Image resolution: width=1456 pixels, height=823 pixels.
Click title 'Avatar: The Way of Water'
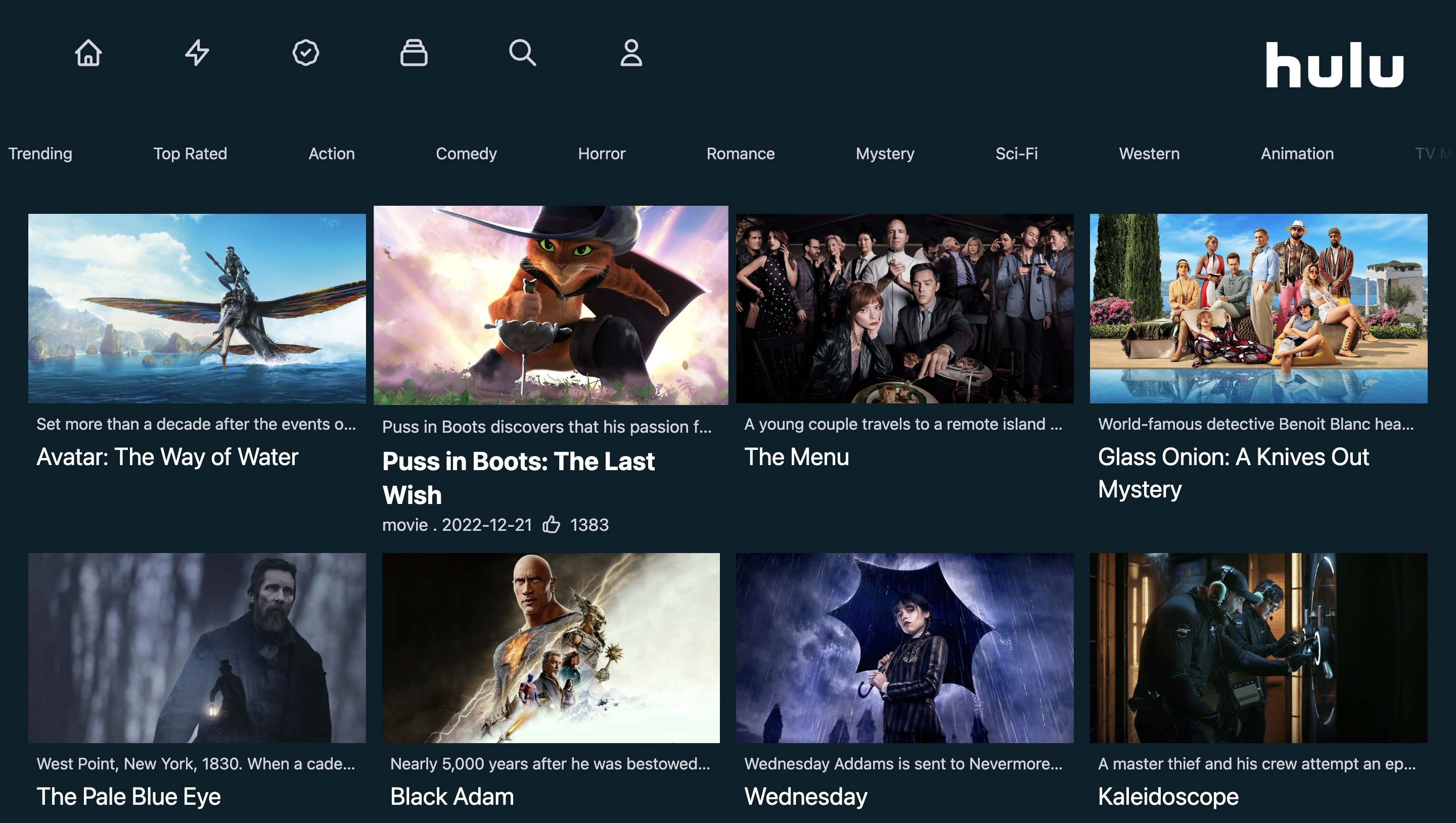167,456
